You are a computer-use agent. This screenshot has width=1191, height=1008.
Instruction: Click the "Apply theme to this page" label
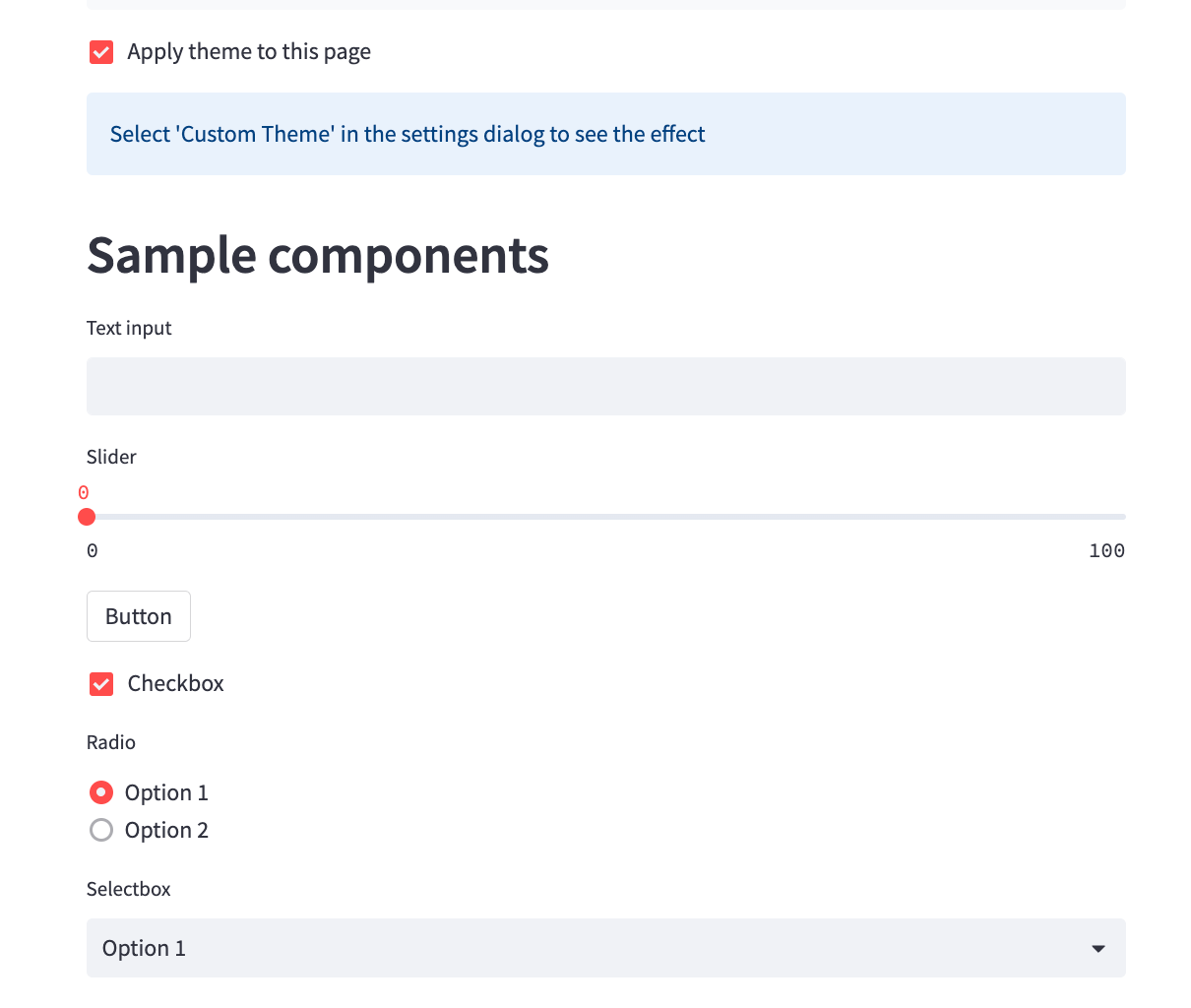click(249, 52)
